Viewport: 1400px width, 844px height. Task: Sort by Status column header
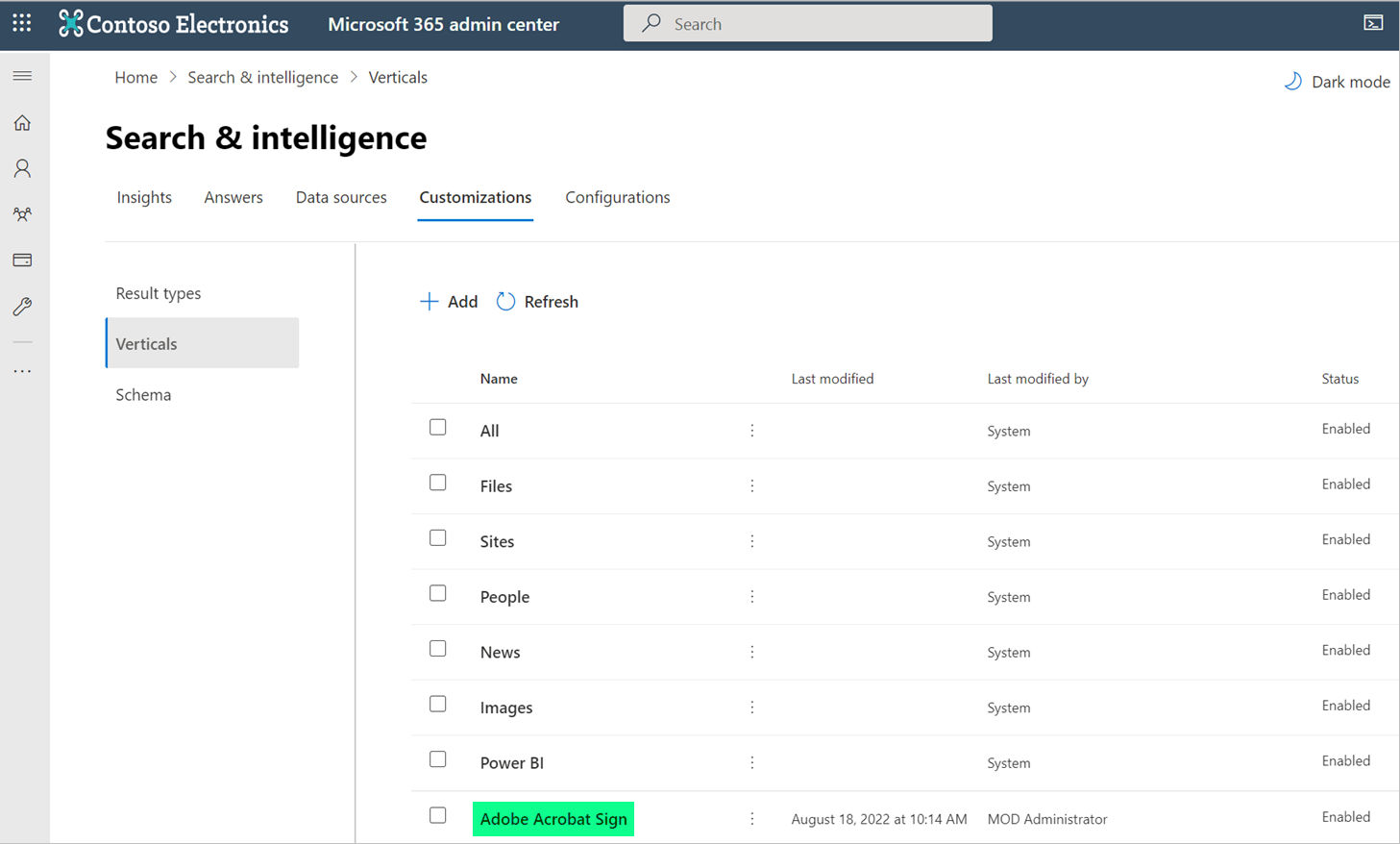1340,379
